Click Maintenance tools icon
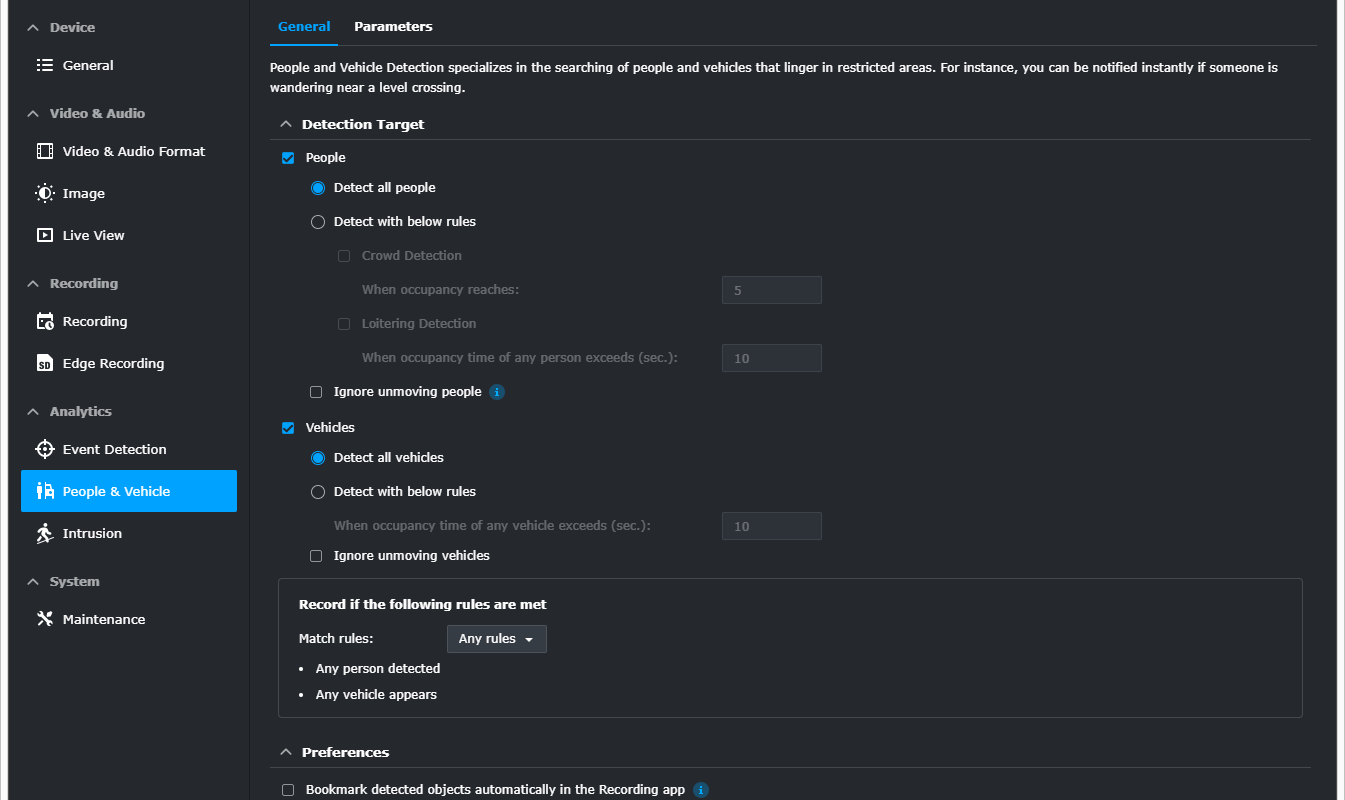1345x800 pixels. pos(44,619)
